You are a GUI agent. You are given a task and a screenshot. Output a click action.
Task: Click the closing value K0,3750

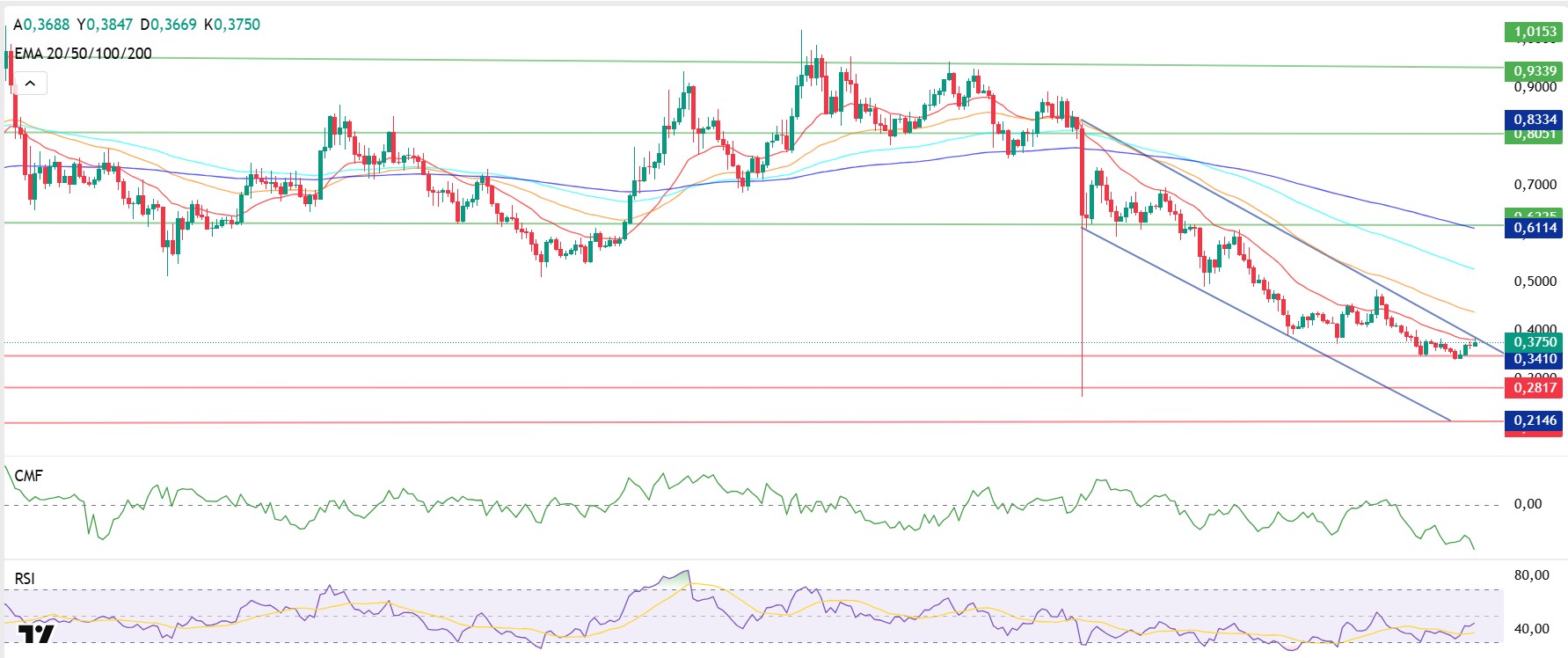232,25
